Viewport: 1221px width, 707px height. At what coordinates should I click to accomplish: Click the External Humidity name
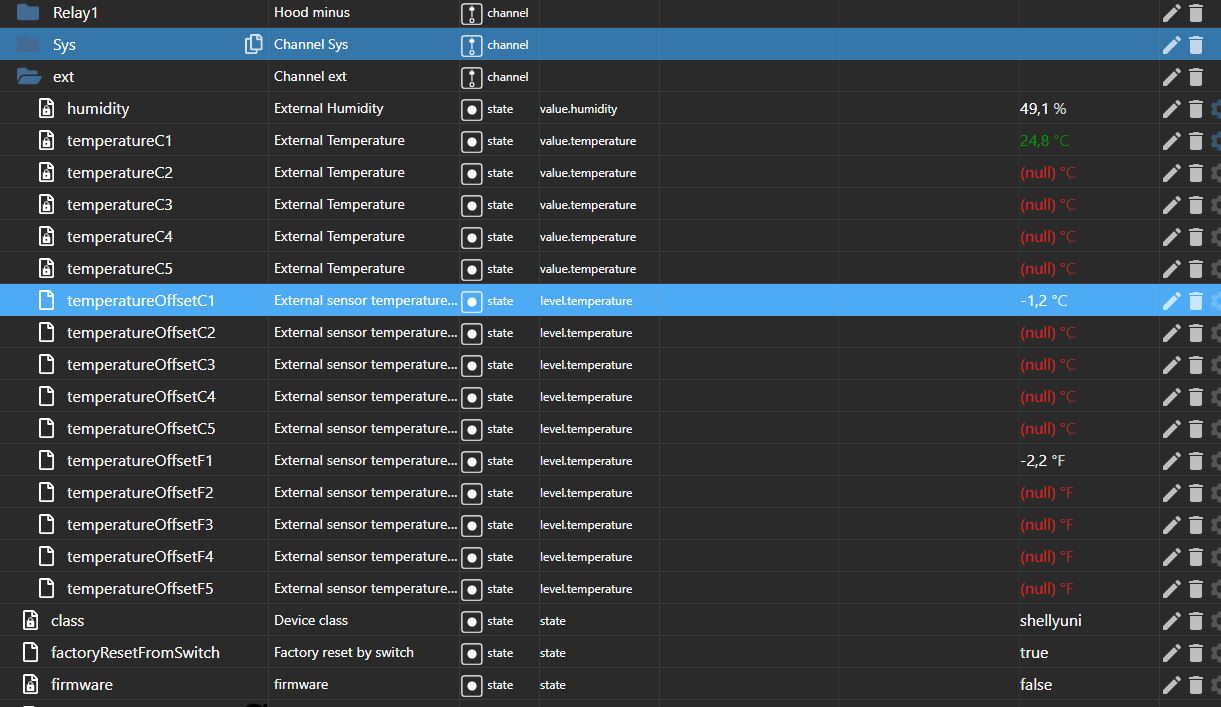tap(329, 108)
